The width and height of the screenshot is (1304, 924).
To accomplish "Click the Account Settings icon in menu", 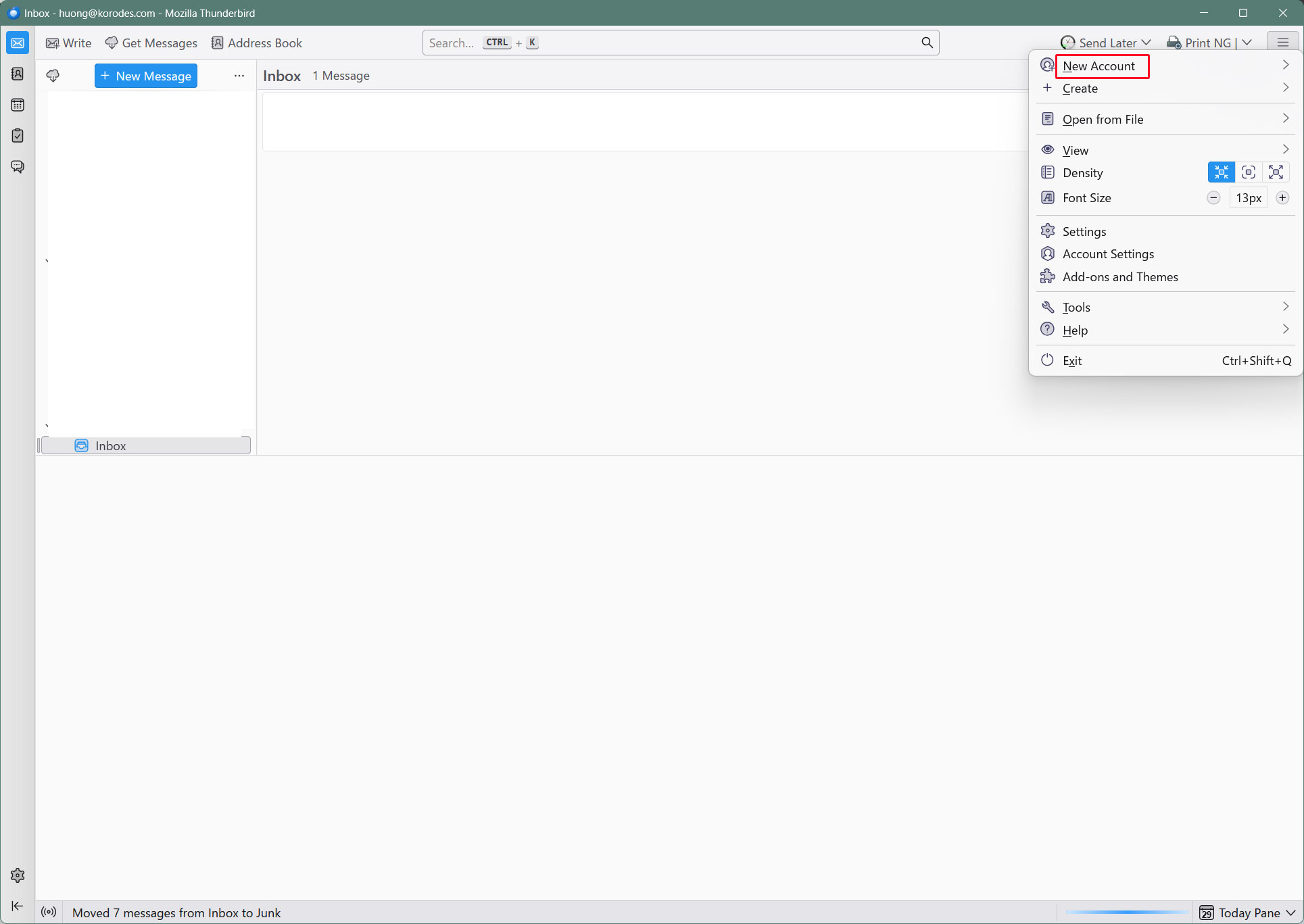I will pyautogui.click(x=1047, y=253).
